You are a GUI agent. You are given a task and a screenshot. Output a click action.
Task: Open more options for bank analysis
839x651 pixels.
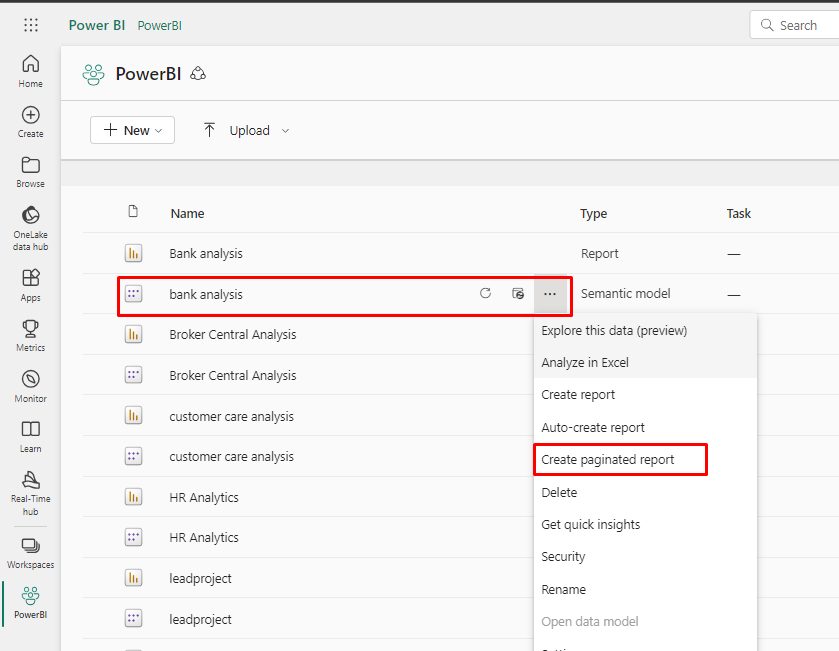[x=550, y=293]
